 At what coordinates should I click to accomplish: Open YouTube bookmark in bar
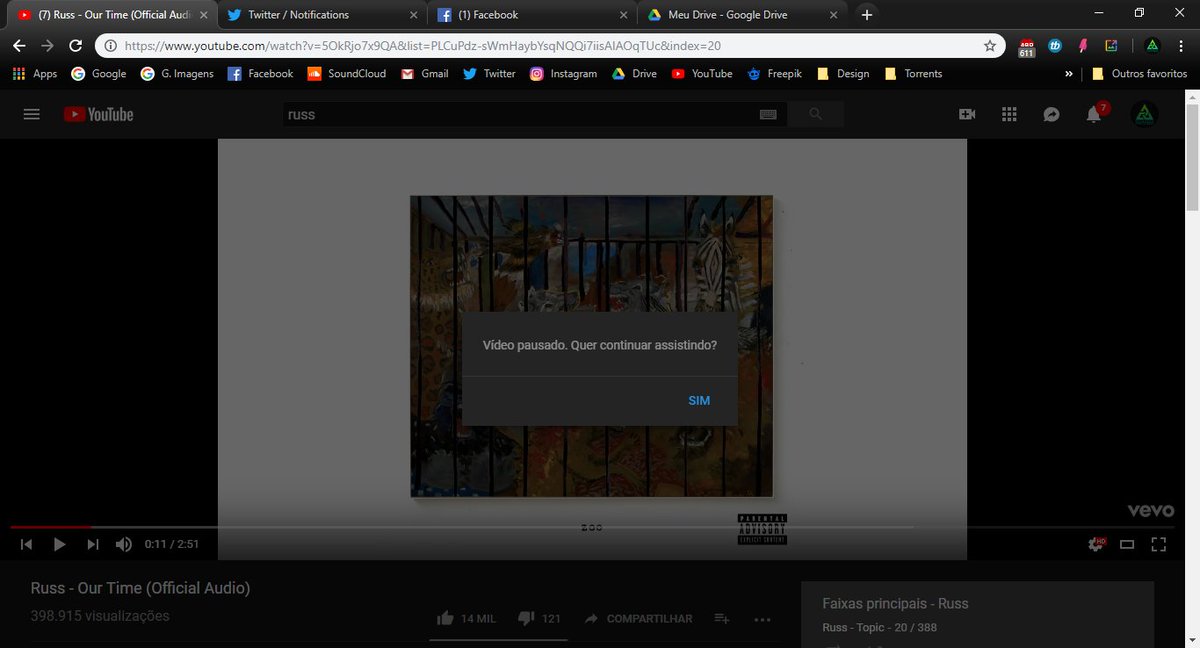(702, 74)
